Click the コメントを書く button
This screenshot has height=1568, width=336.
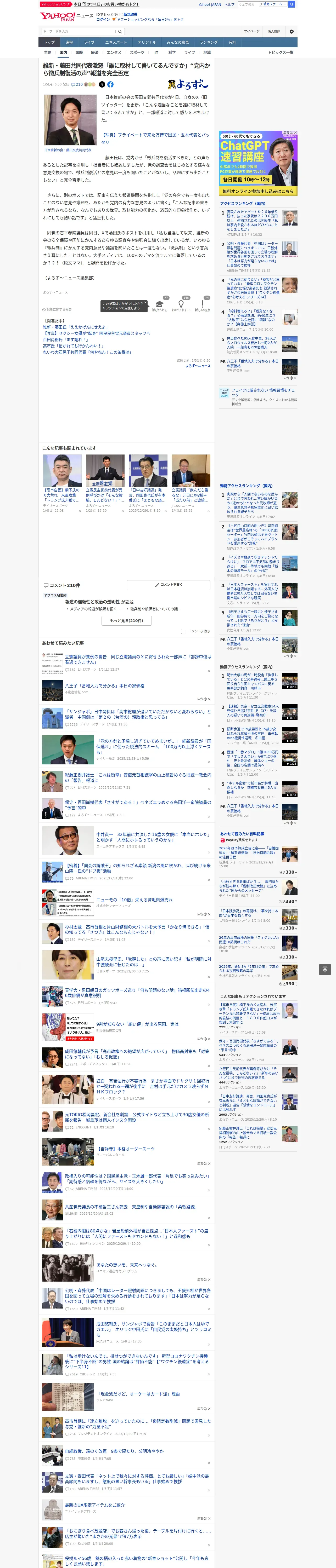coord(168,584)
